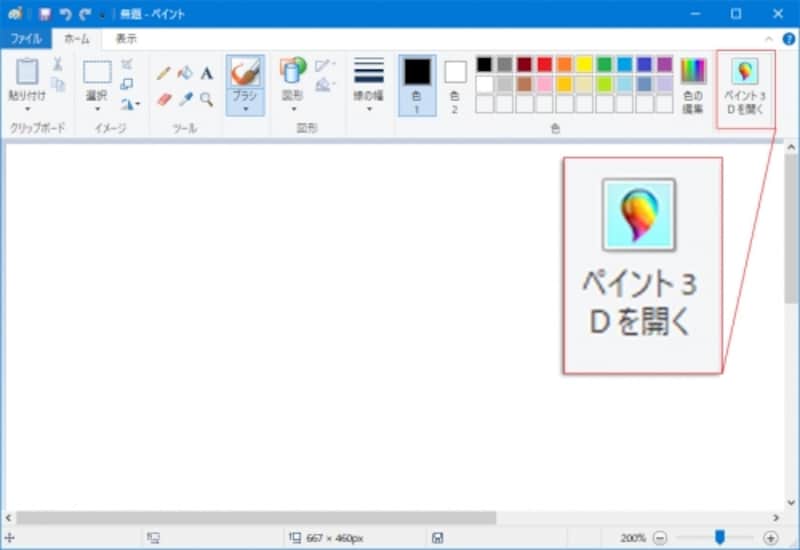Screen dimensions: 800x550
Task: Click the rectangular Select tool icon
Action: click(x=97, y=72)
